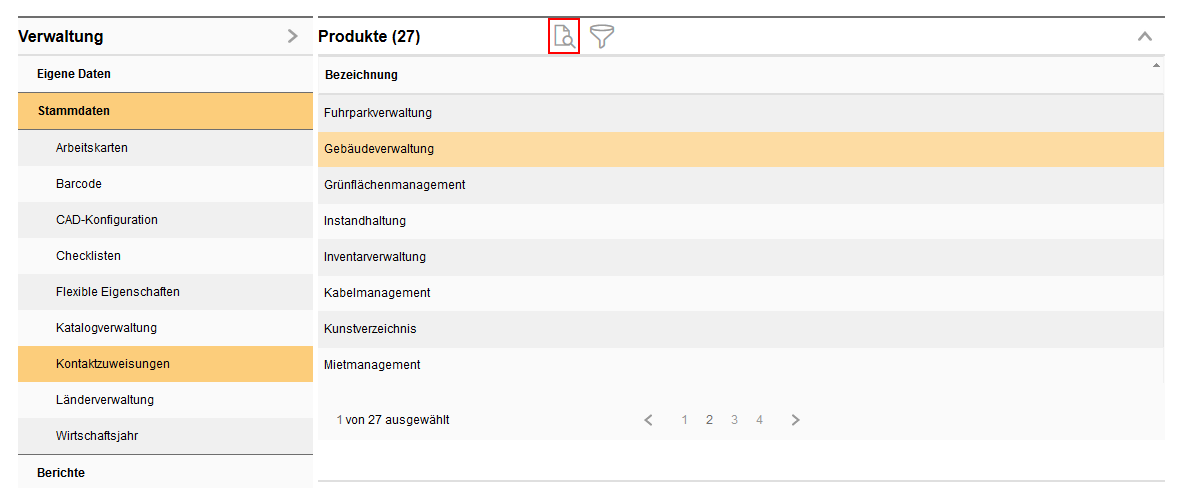This screenshot has width=1184, height=488.
Task: Open the filter funnel icon
Action: click(x=602, y=38)
